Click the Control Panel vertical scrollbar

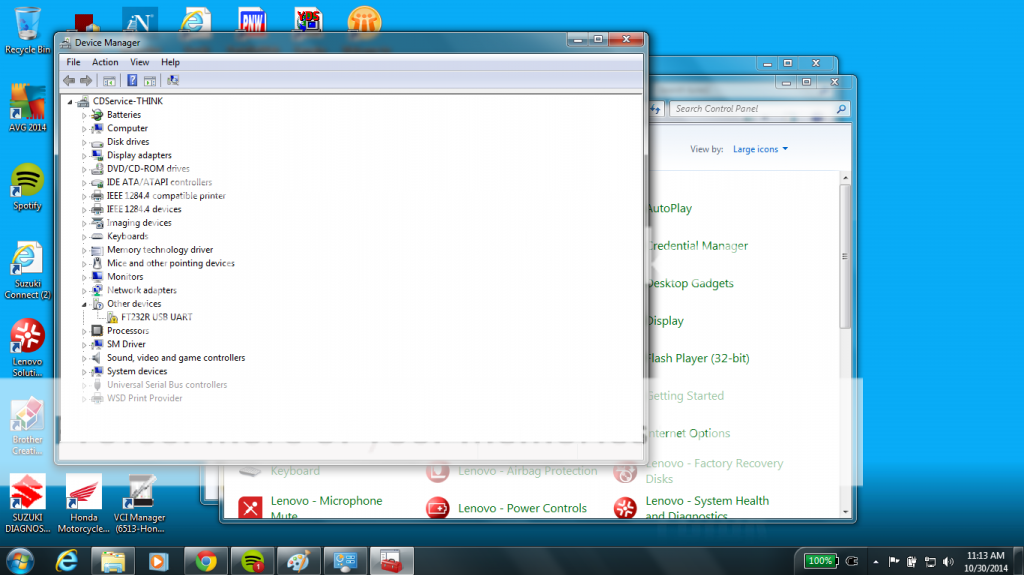coord(845,300)
